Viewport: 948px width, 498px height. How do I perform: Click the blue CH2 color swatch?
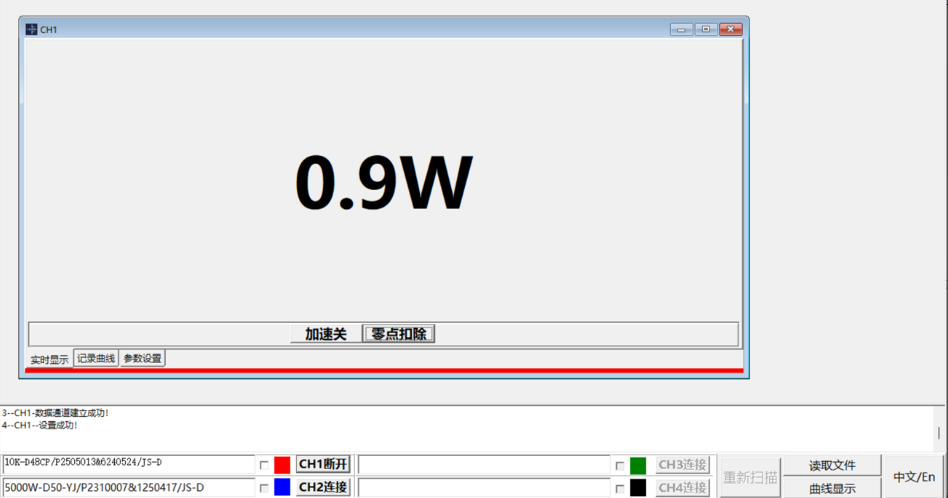click(x=282, y=487)
